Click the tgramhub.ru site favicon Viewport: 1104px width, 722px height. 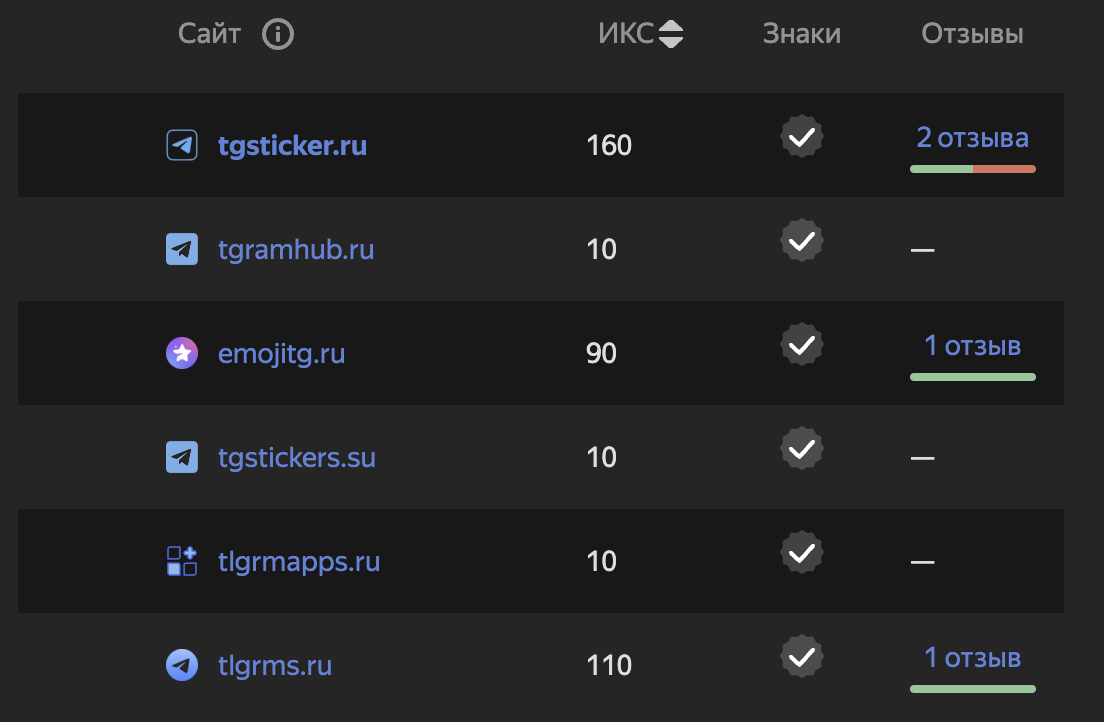point(182,249)
